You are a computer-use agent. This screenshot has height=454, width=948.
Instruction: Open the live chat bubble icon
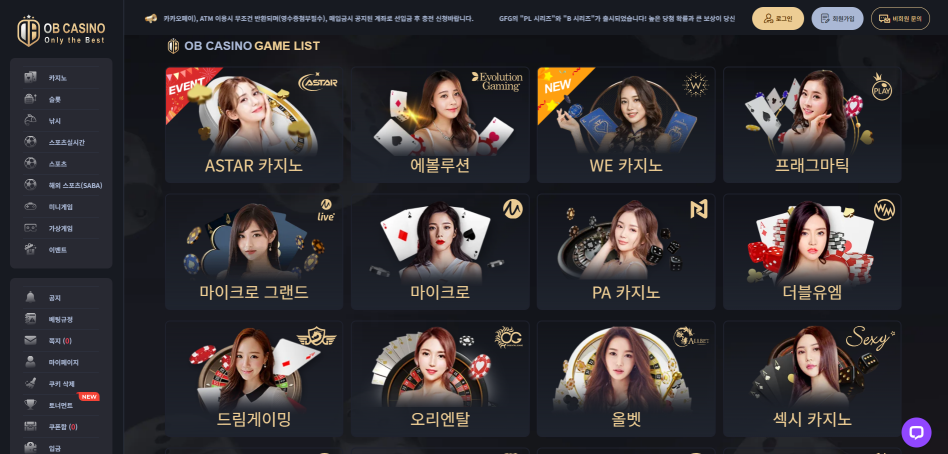[x=916, y=432]
